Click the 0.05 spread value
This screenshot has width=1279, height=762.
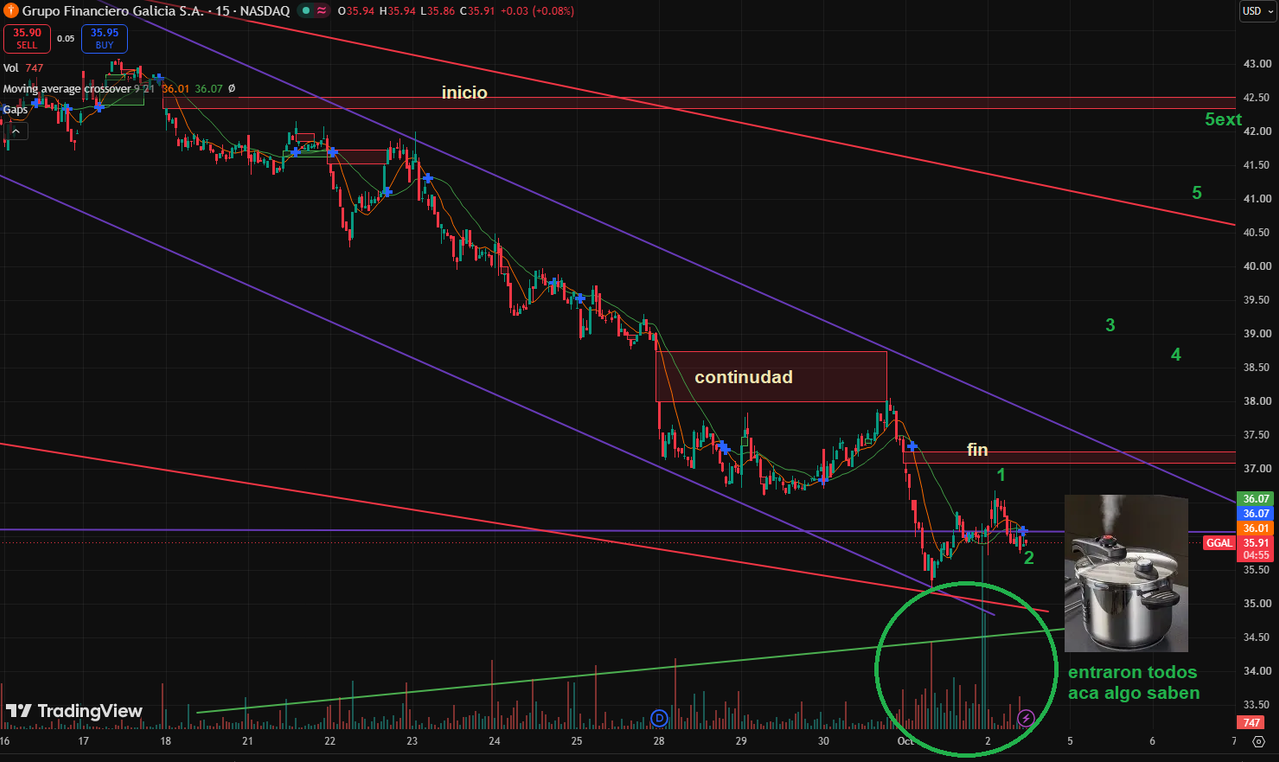(x=65, y=39)
